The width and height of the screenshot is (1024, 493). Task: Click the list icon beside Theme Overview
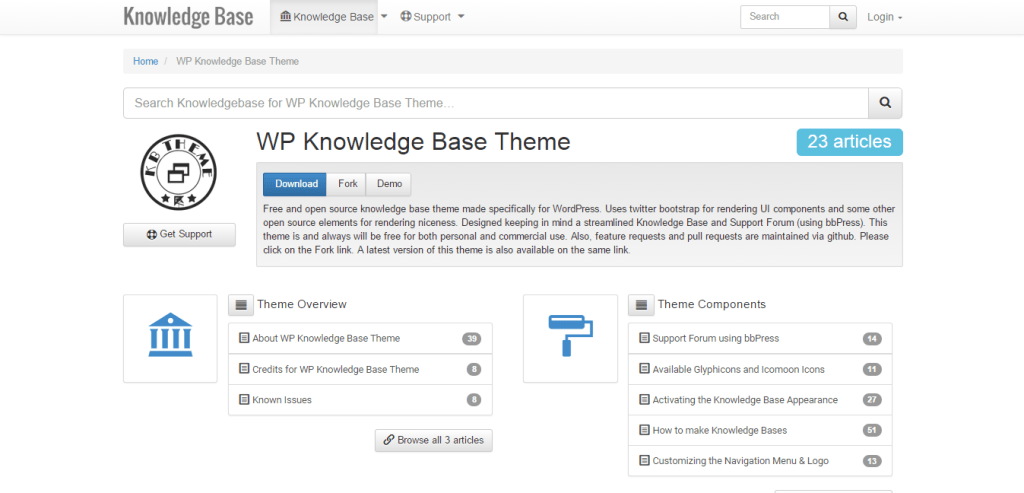(x=241, y=304)
